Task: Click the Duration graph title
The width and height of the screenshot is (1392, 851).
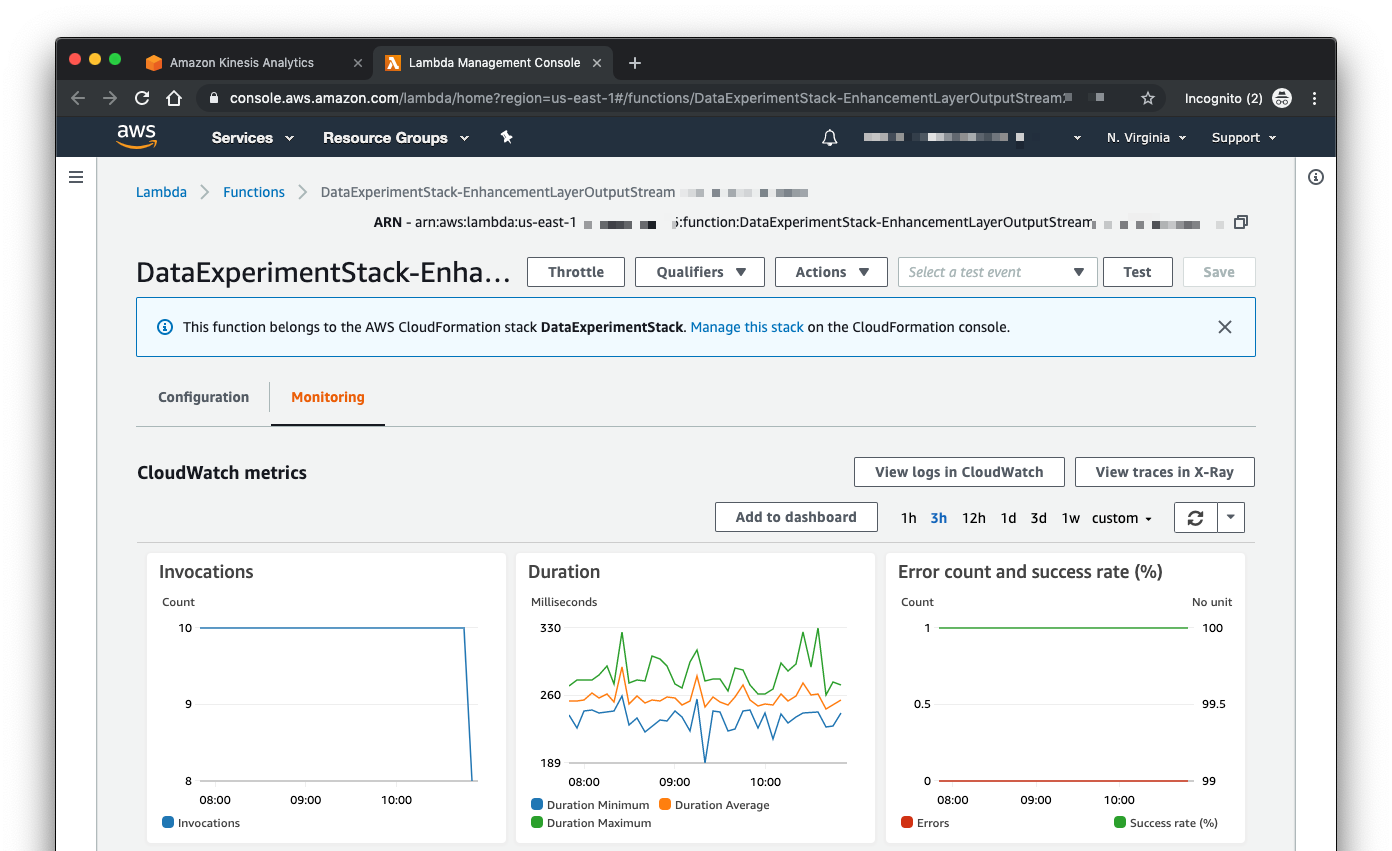Action: coord(564,572)
